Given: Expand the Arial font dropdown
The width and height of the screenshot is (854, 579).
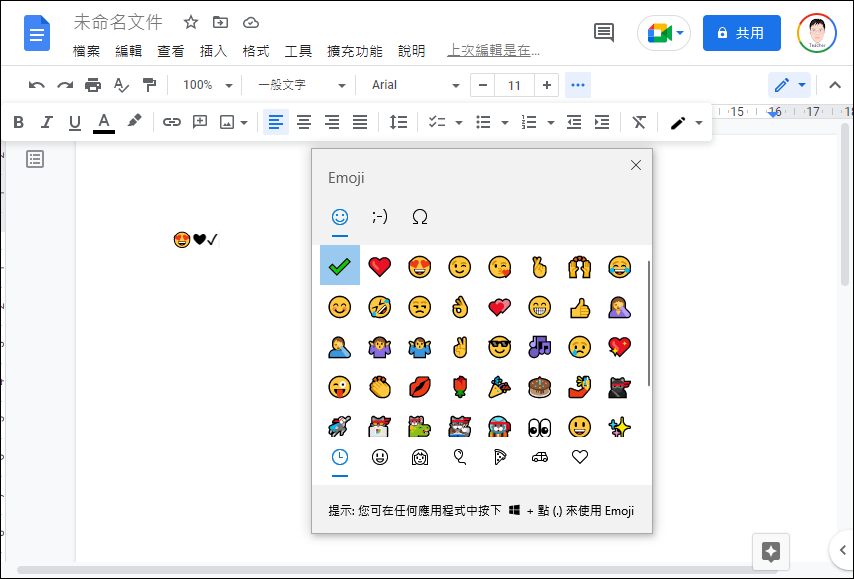Looking at the screenshot, I should [414, 85].
